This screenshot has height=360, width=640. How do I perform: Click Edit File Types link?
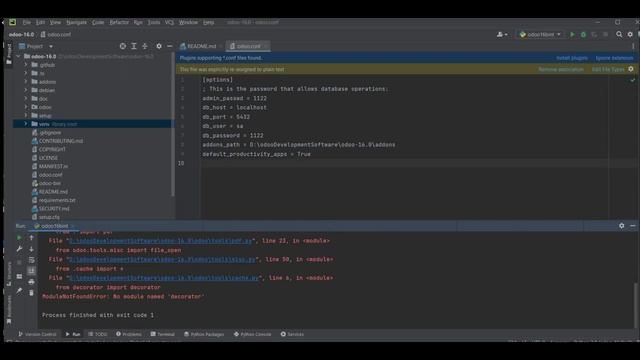point(608,69)
